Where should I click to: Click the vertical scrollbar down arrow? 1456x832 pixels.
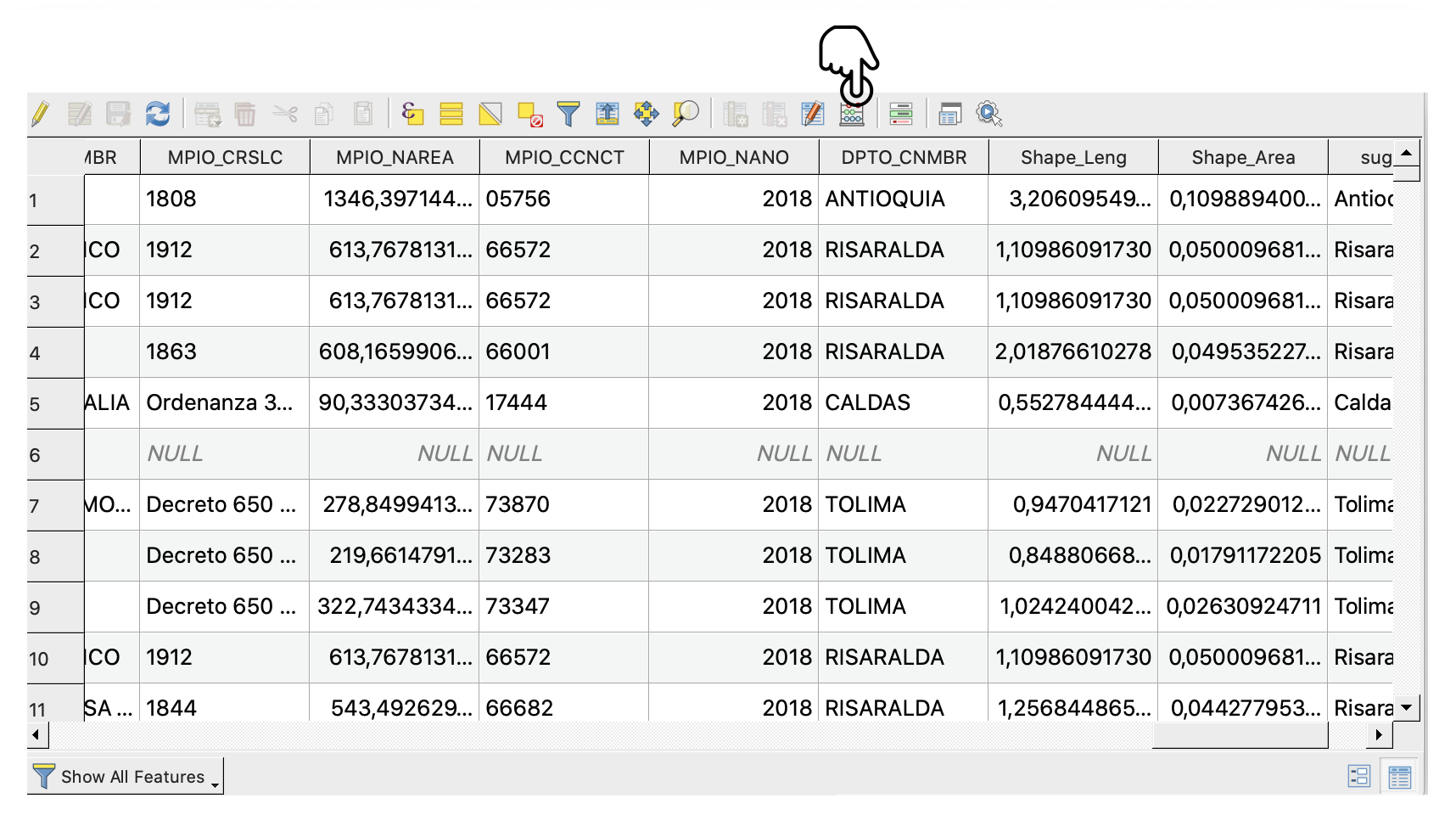pyautogui.click(x=1407, y=707)
